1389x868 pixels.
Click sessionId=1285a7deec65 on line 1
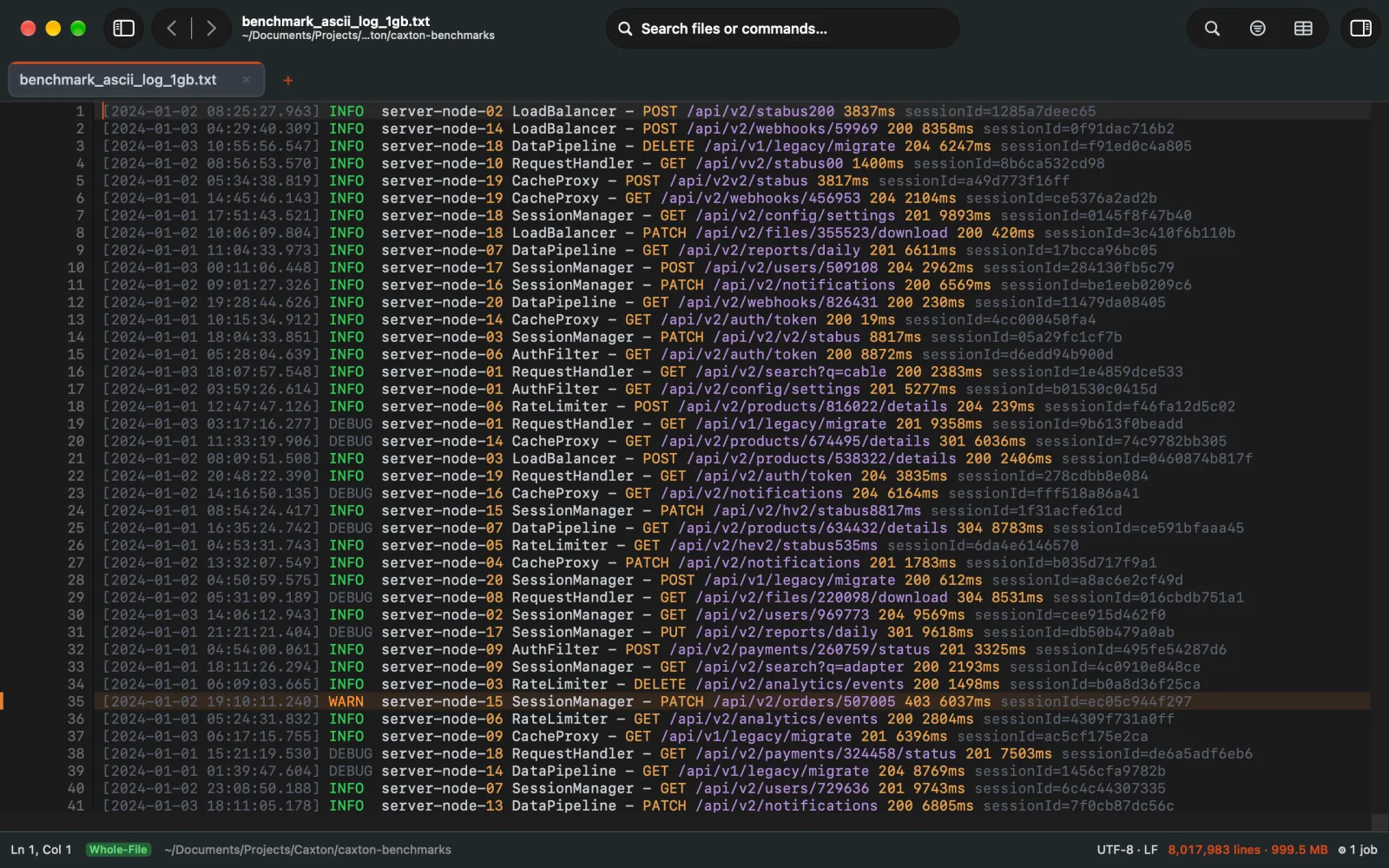[1000, 111]
